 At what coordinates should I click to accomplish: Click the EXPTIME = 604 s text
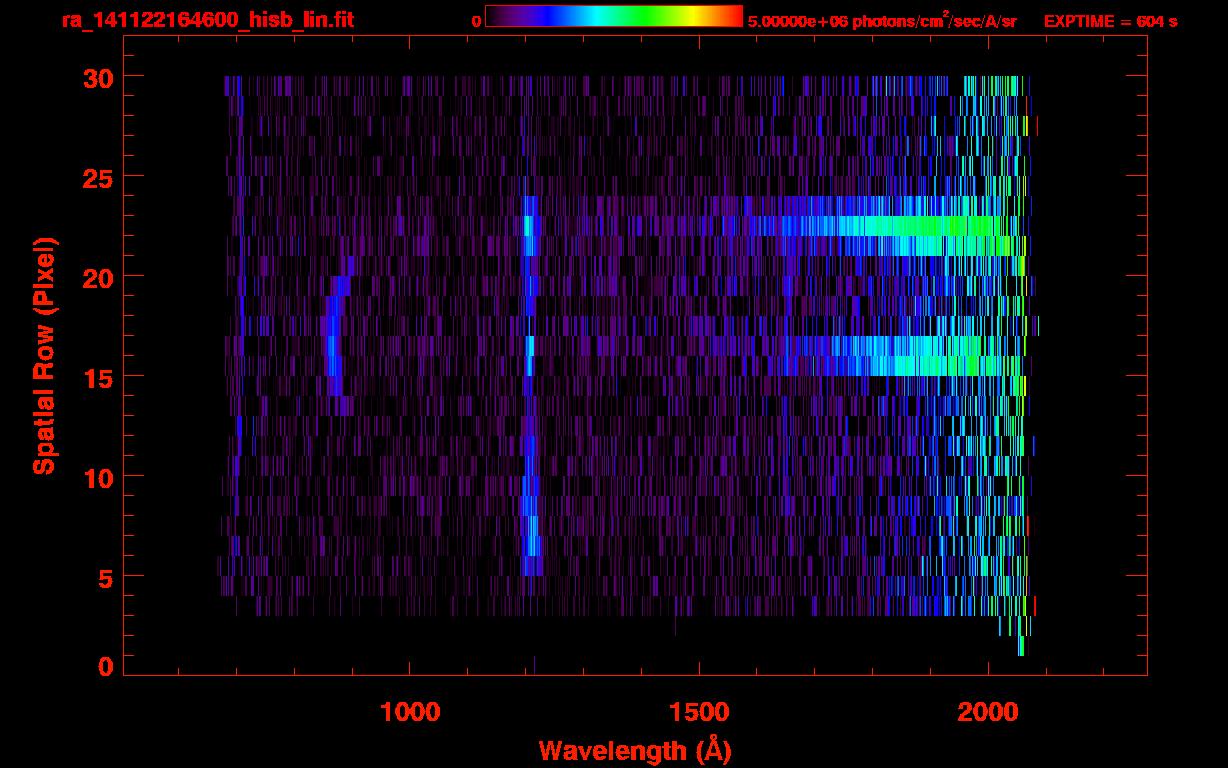coord(1110,21)
